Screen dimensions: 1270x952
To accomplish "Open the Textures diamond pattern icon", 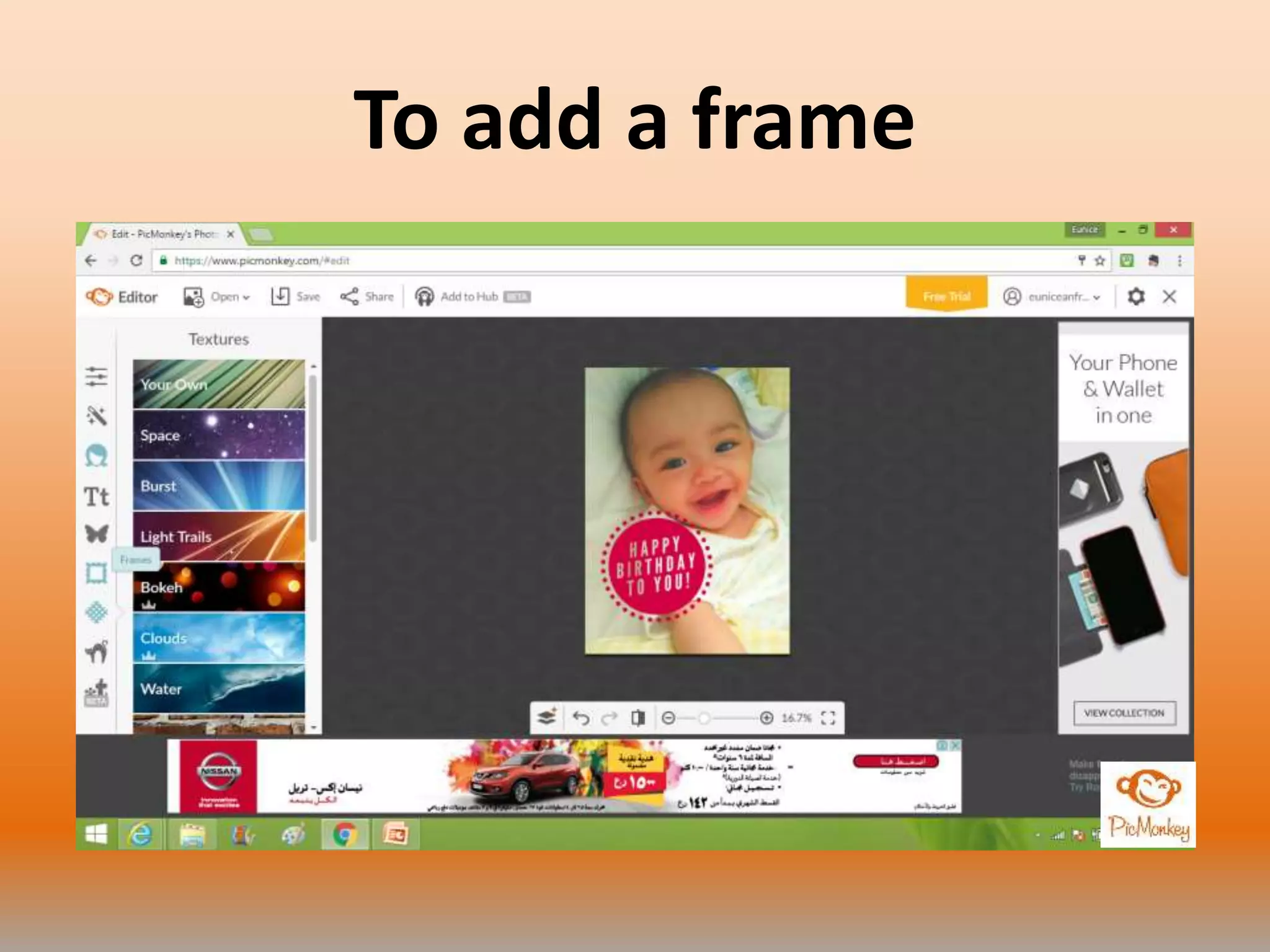I will [x=96, y=612].
